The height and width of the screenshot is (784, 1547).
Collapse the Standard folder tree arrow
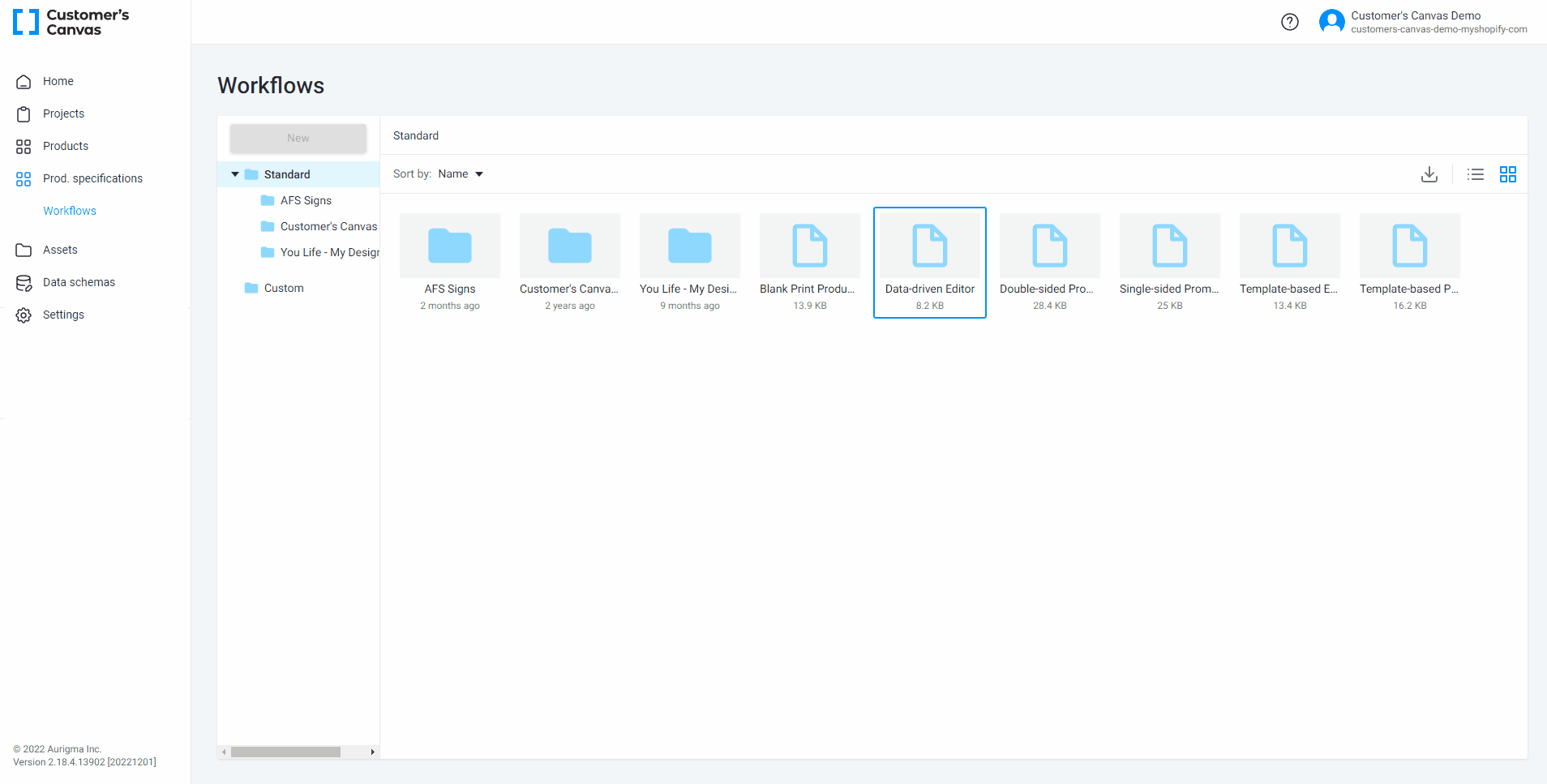pyautogui.click(x=235, y=174)
